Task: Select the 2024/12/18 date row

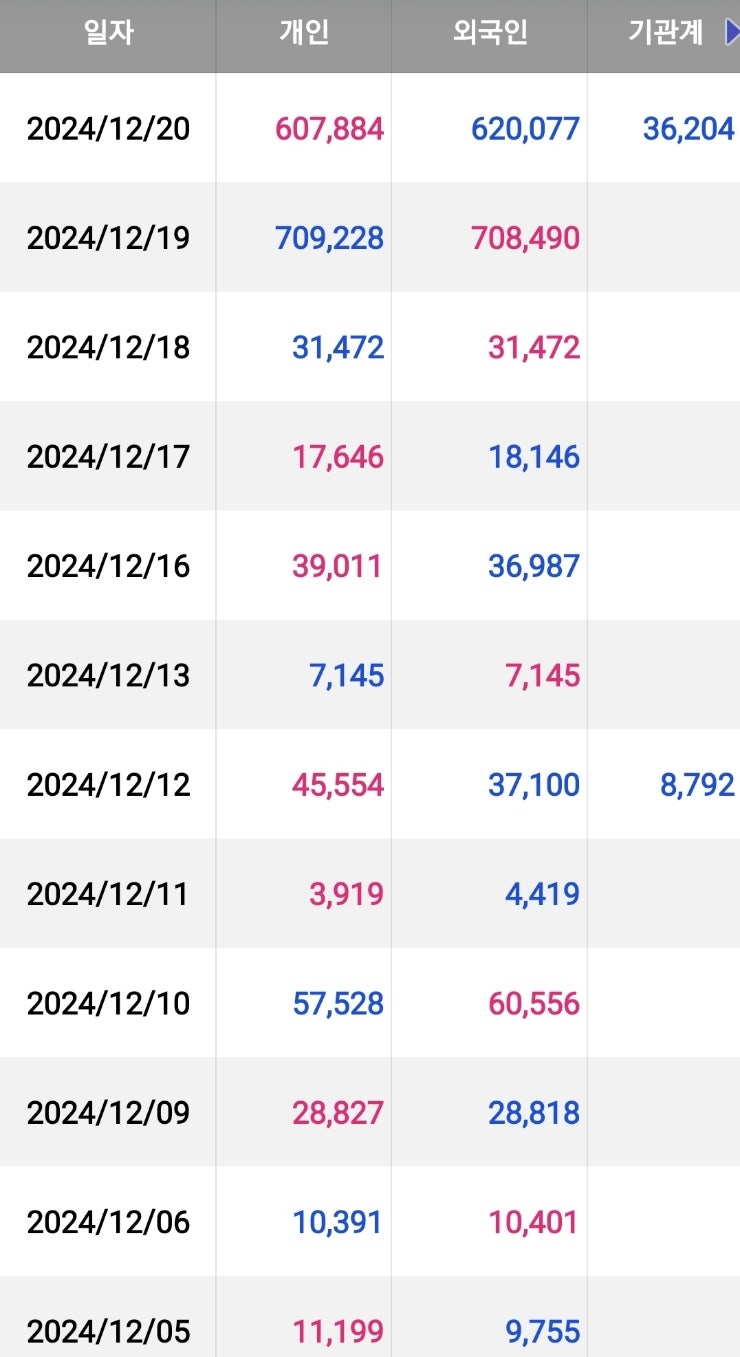Action: tap(108, 347)
